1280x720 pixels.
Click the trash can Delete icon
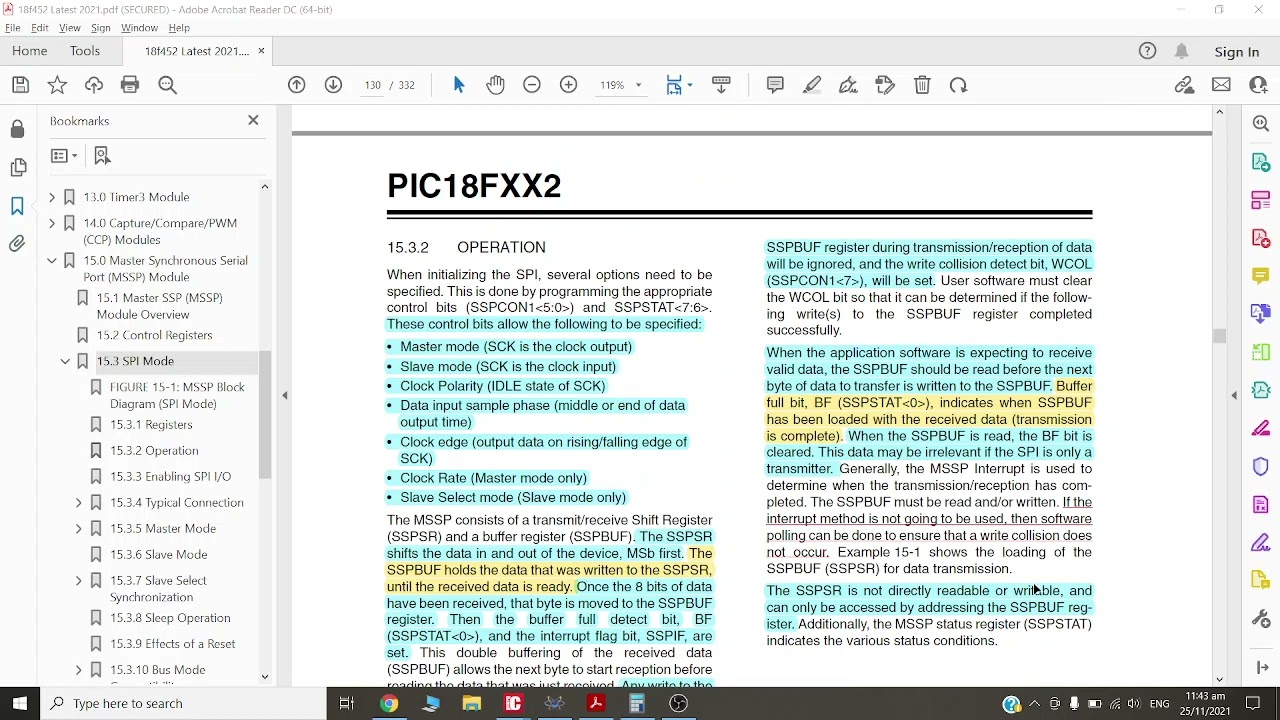pos(922,85)
